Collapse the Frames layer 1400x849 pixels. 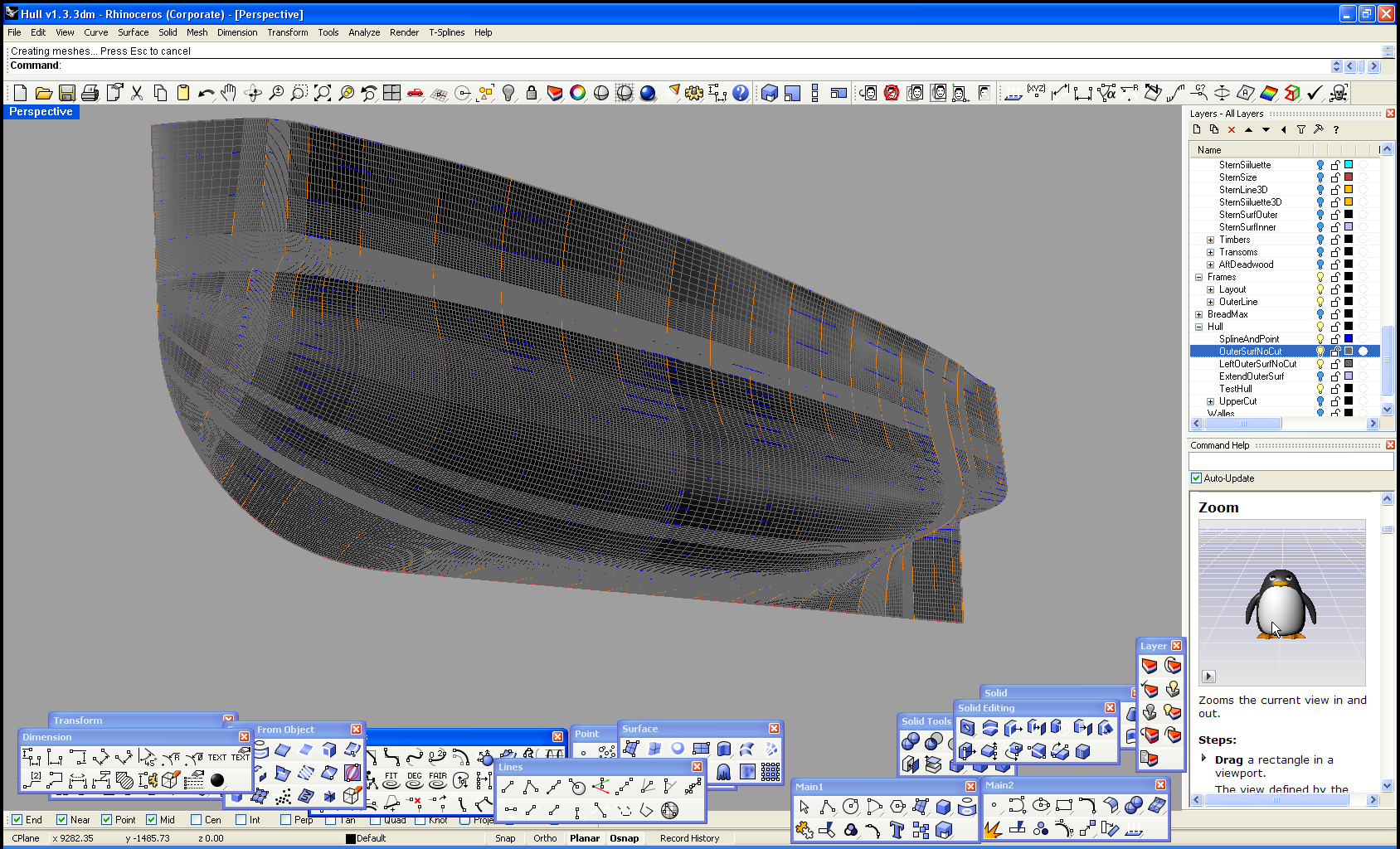tap(1198, 277)
